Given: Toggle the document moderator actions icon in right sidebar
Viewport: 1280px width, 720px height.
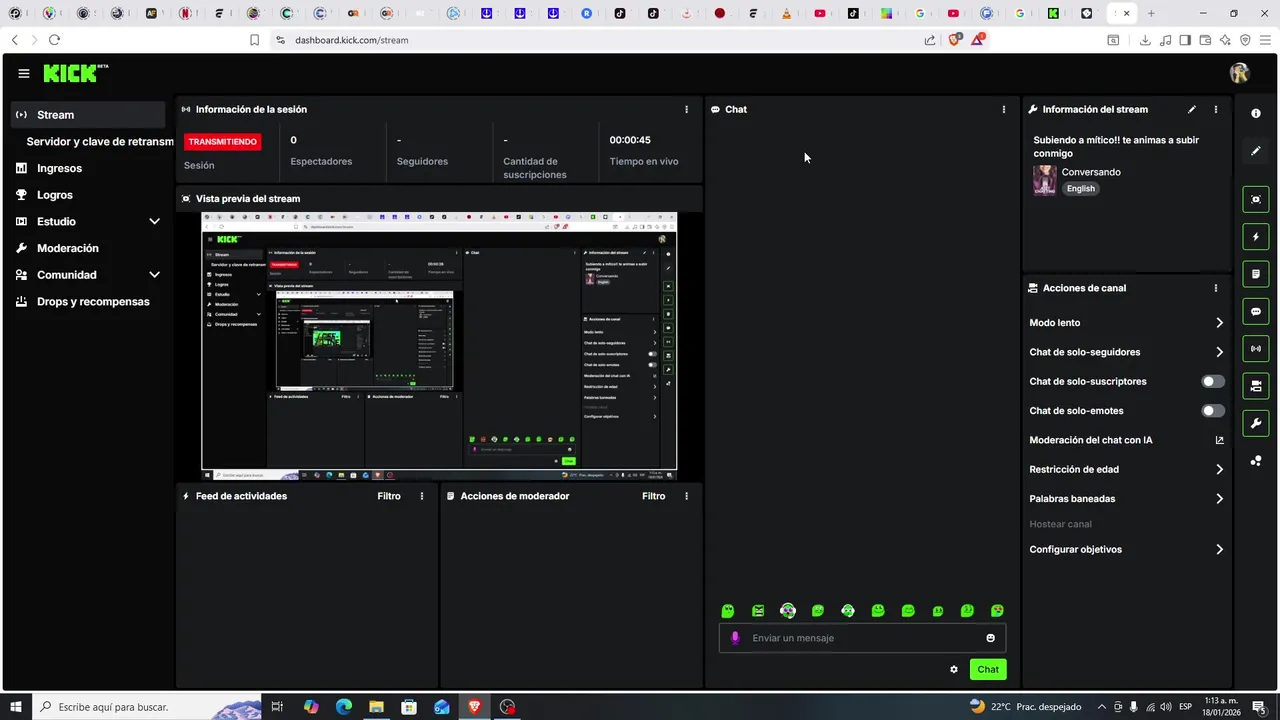Looking at the screenshot, I should click(x=1256, y=274).
